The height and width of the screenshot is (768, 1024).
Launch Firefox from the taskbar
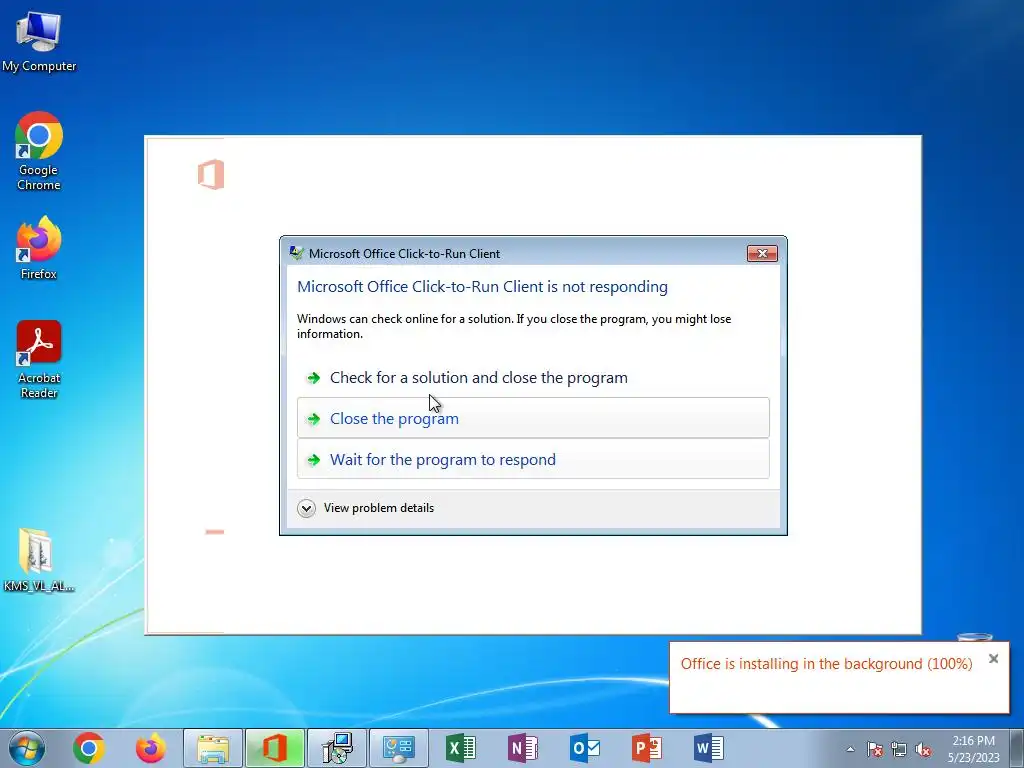click(x=150, y=748)
